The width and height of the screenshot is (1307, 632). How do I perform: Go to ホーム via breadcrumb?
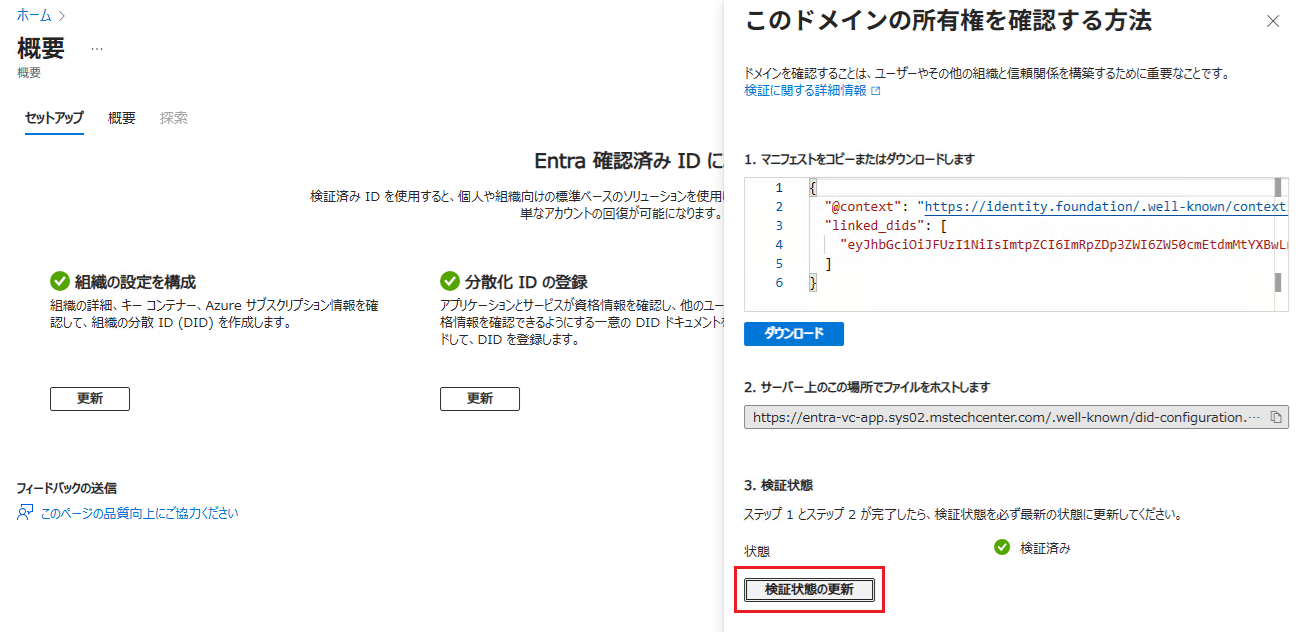pos(34,15)
